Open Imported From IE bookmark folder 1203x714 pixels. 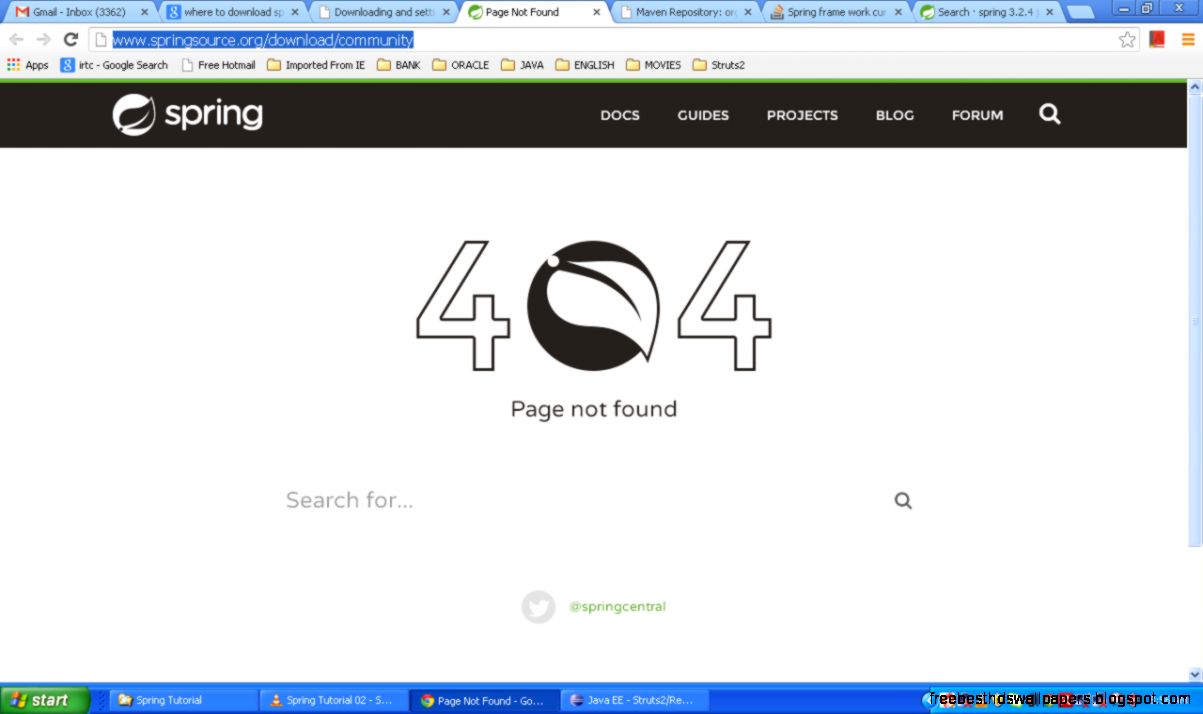[x=316, y=65]
